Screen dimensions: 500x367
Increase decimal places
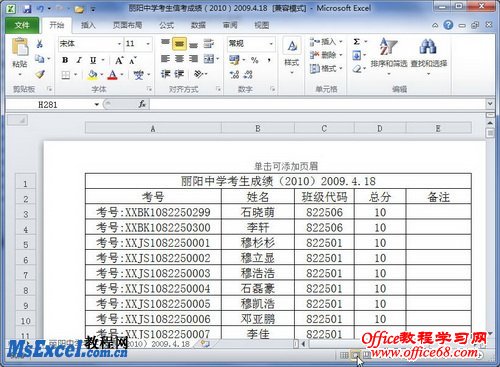coord(234,74)
